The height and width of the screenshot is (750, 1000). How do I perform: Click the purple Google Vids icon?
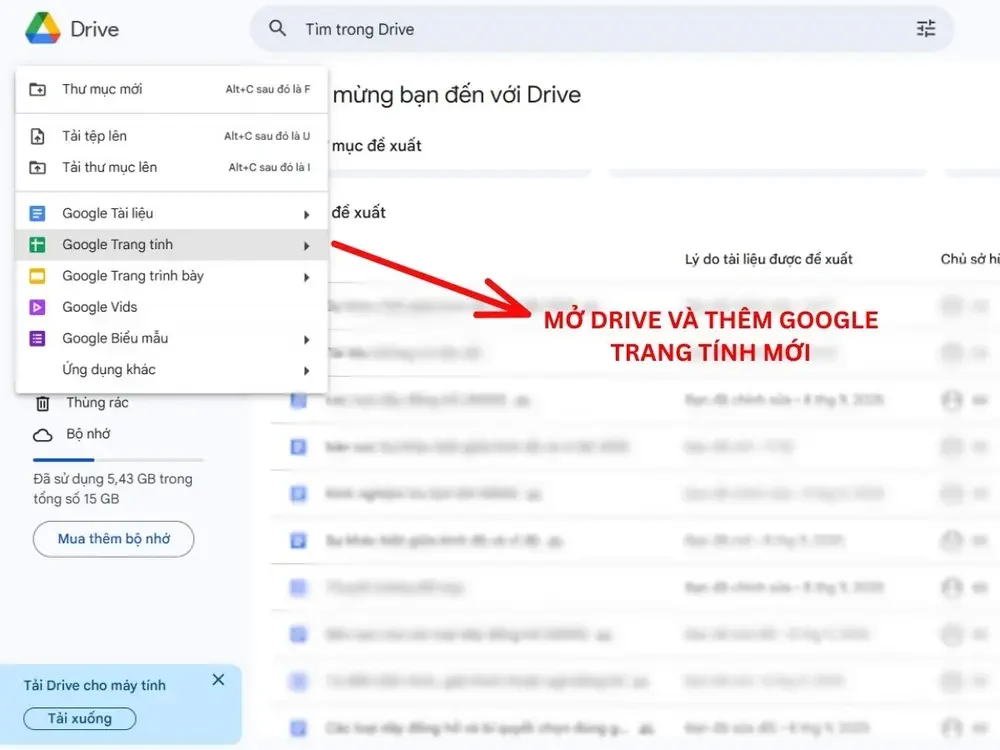pyautogui.click(x=38, y=307)
